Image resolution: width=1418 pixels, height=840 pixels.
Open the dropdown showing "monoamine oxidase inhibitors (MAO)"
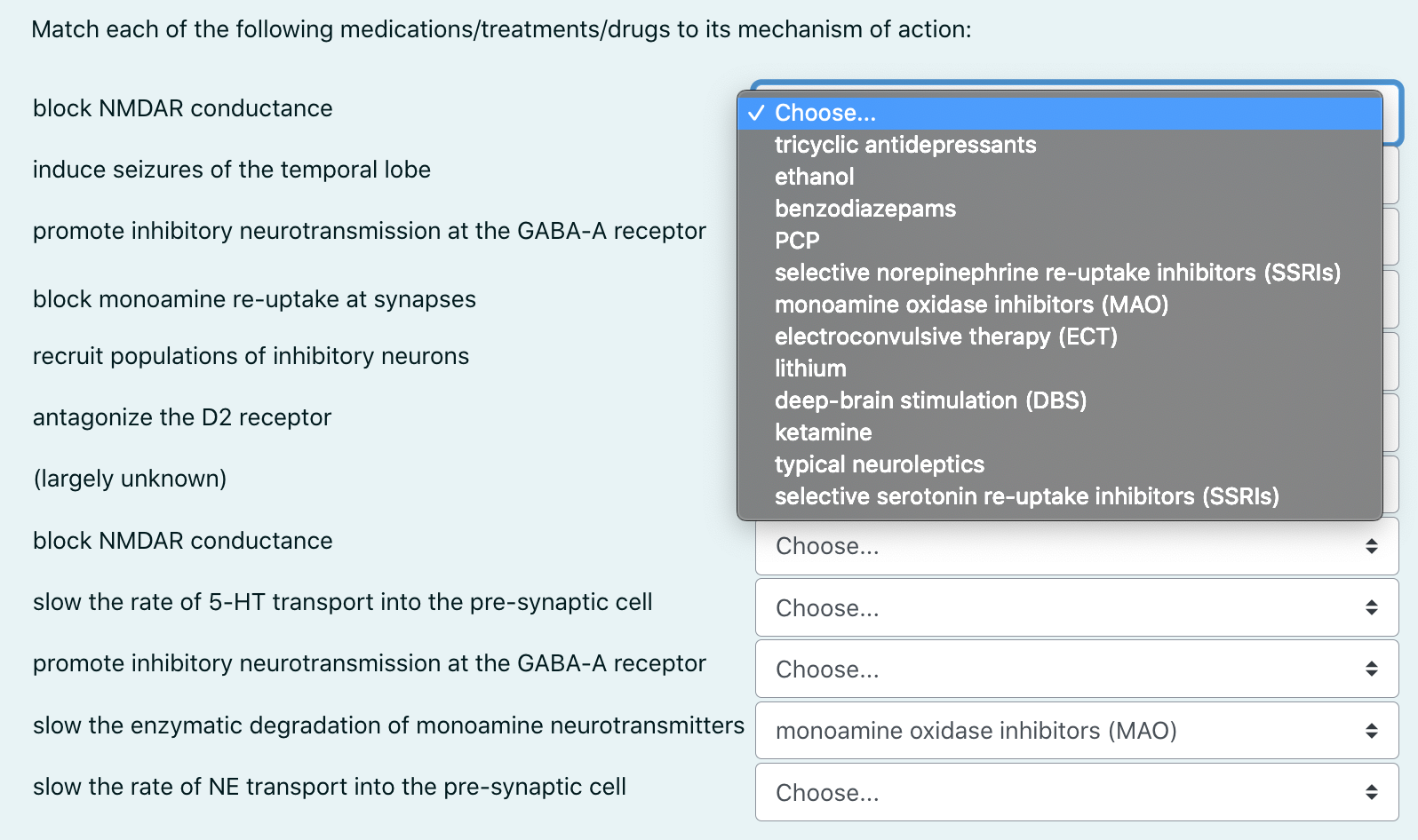[1076, 731]
